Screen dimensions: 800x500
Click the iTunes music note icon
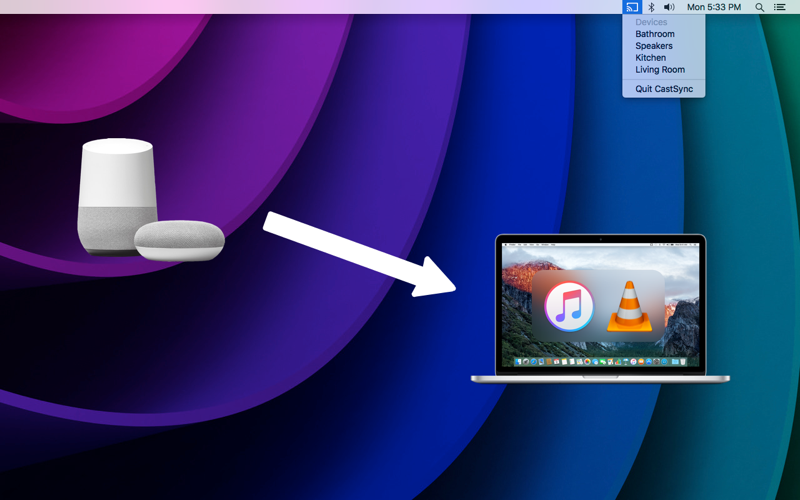coord(569,307)
